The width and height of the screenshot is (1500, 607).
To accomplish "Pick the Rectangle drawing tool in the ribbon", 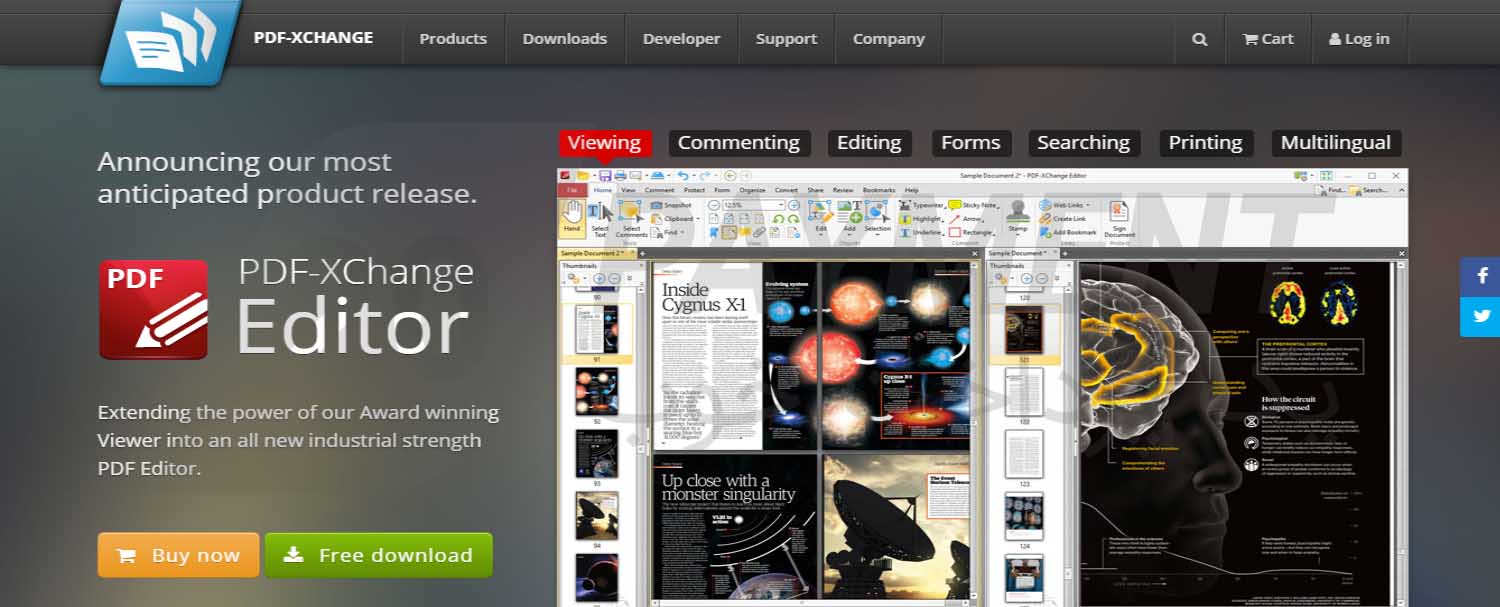I will coord(972,232).
